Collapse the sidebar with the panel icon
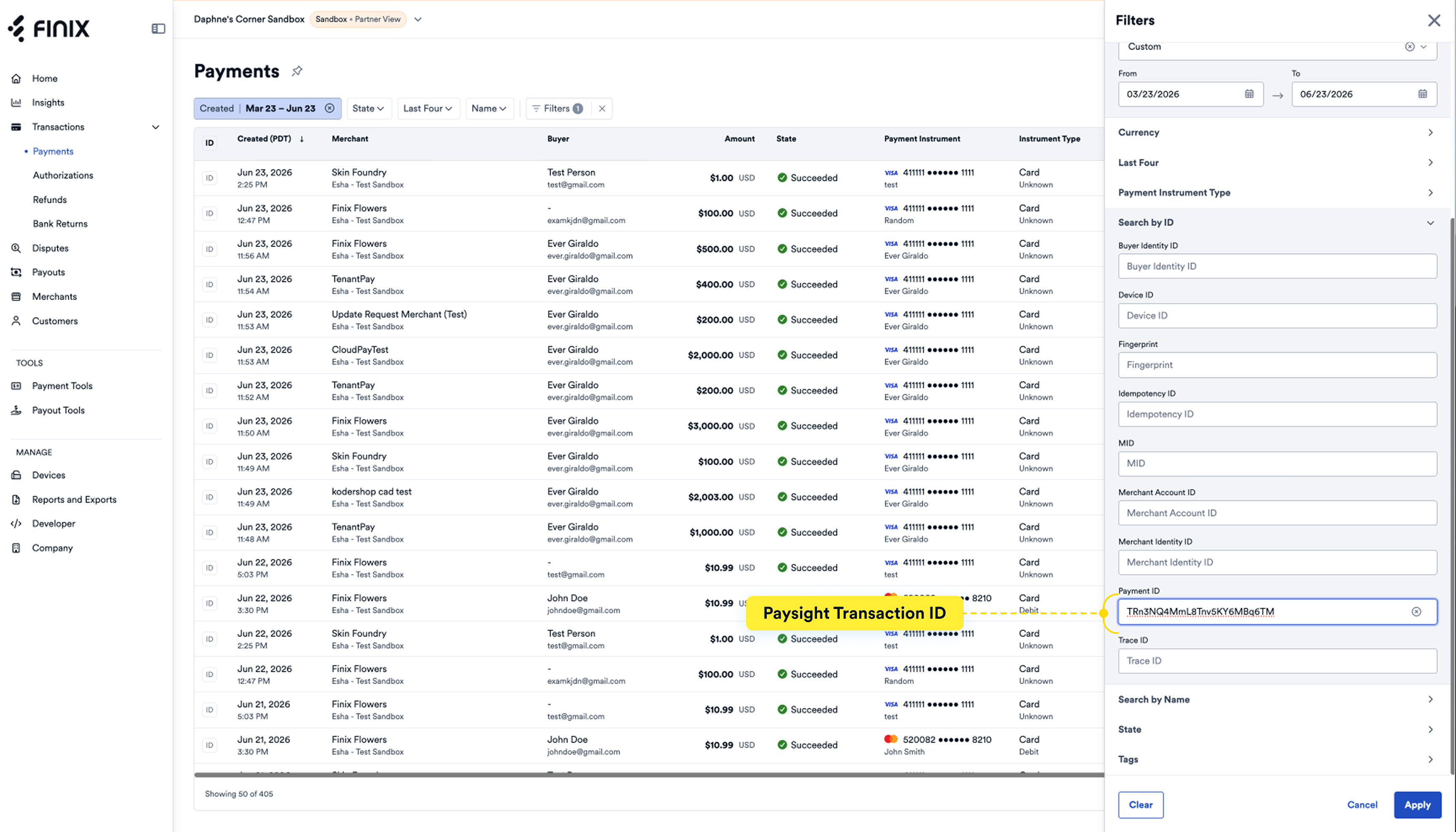Viewport: 1456px width, 832px height. [158, 29]
